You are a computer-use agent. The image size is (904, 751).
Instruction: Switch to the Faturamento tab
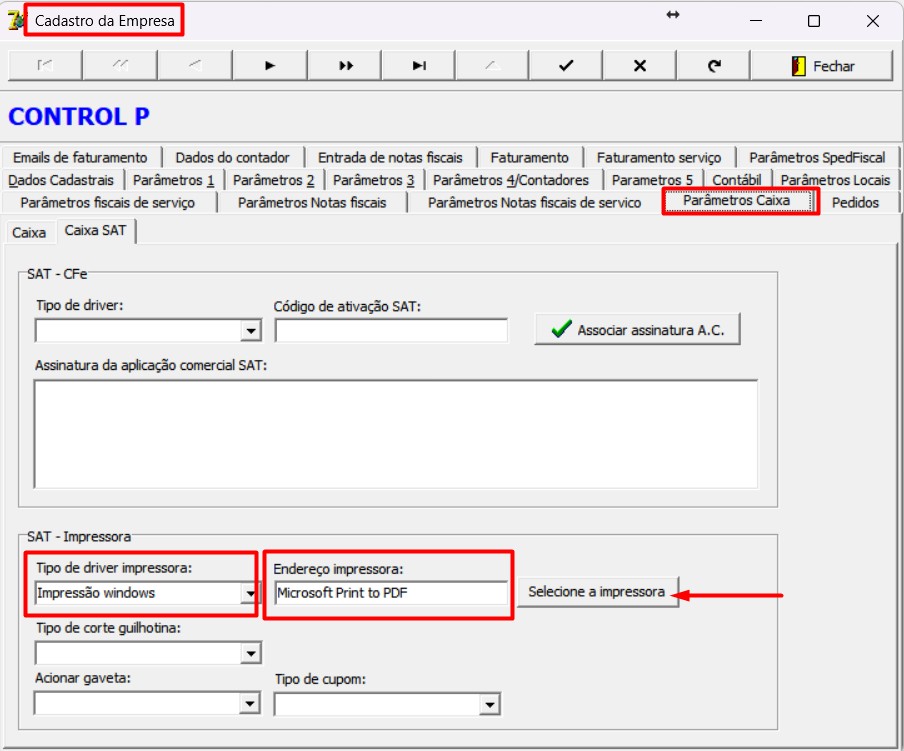pos(529,157)
